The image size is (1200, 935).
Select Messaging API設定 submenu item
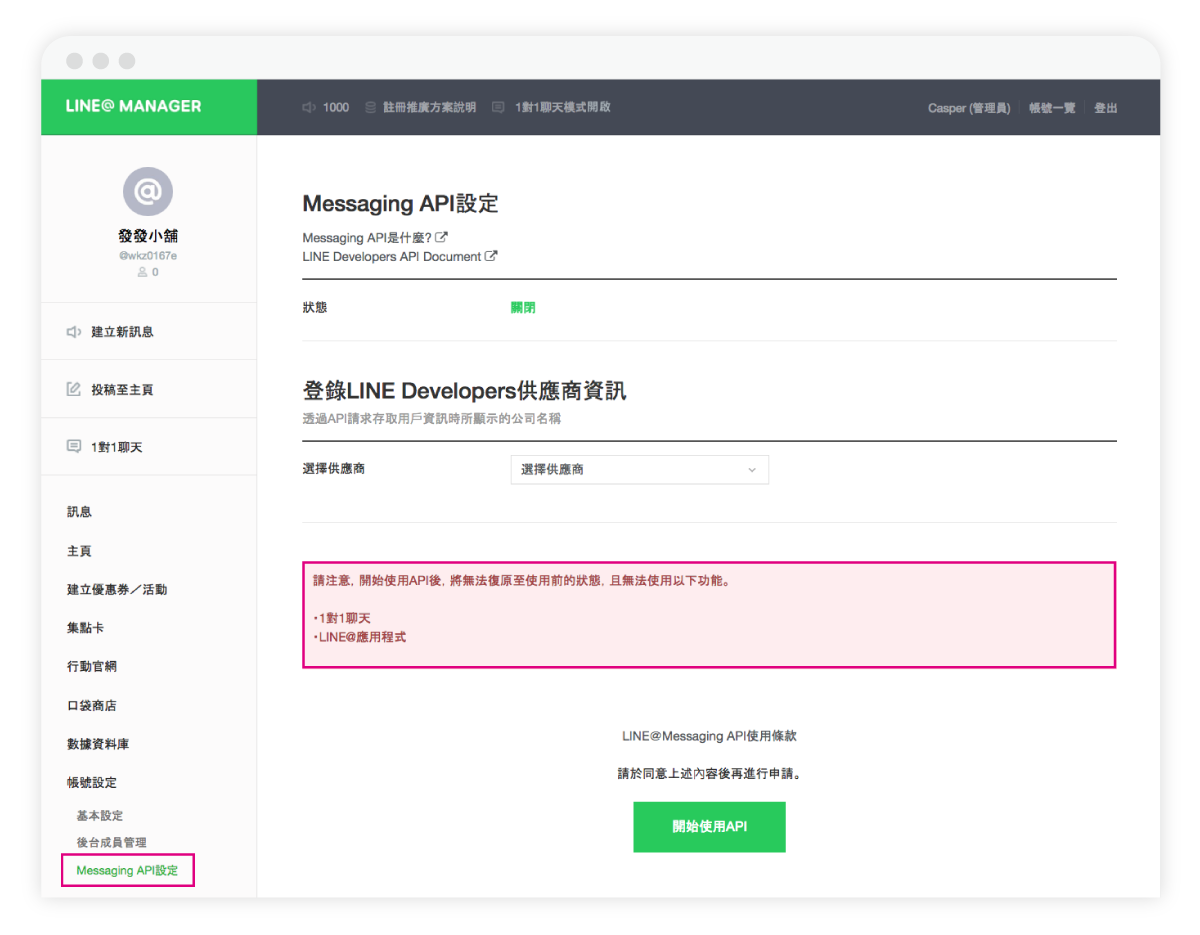click(127, 871)
